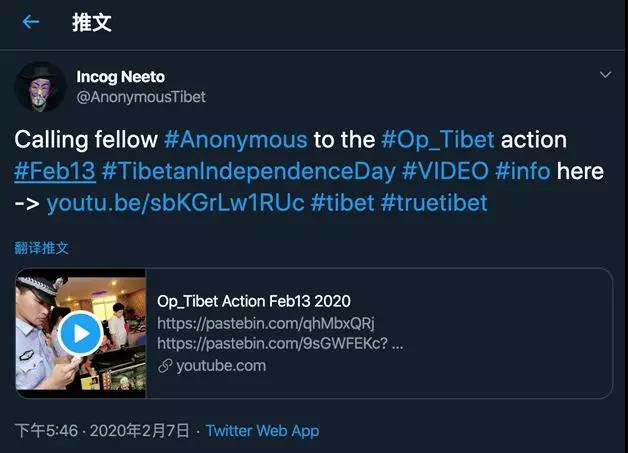Image resolution: width=628 pixels, height=453 pixels.
Task: Open the tweet options chevron menu
Action: point(605,75)
